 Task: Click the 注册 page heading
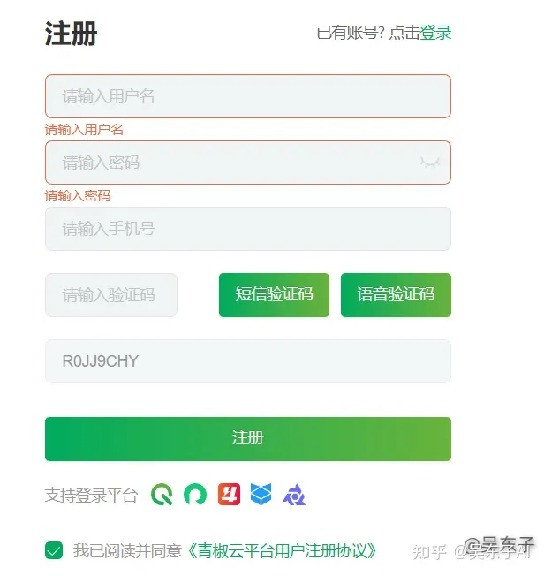(71, 33)
